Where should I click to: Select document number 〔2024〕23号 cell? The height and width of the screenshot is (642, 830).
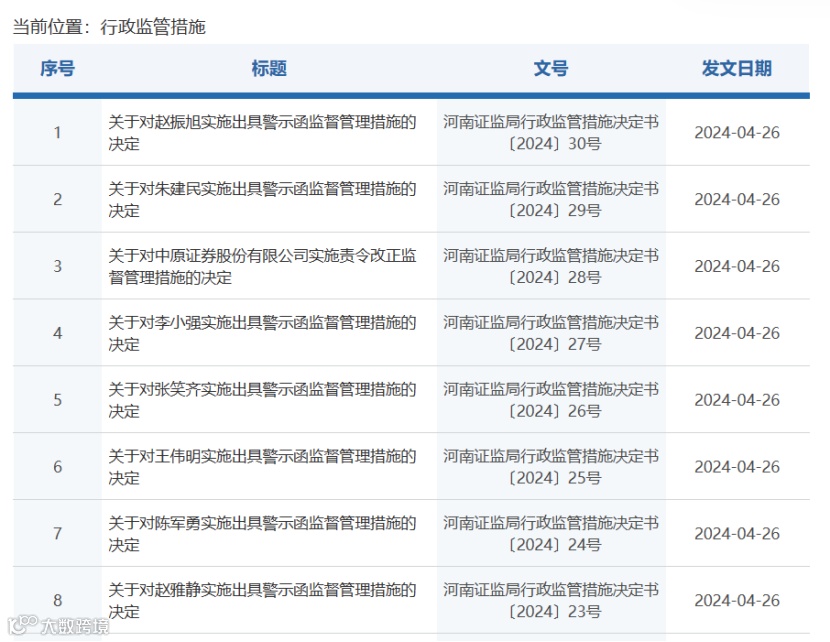click(x=551, y=601)
